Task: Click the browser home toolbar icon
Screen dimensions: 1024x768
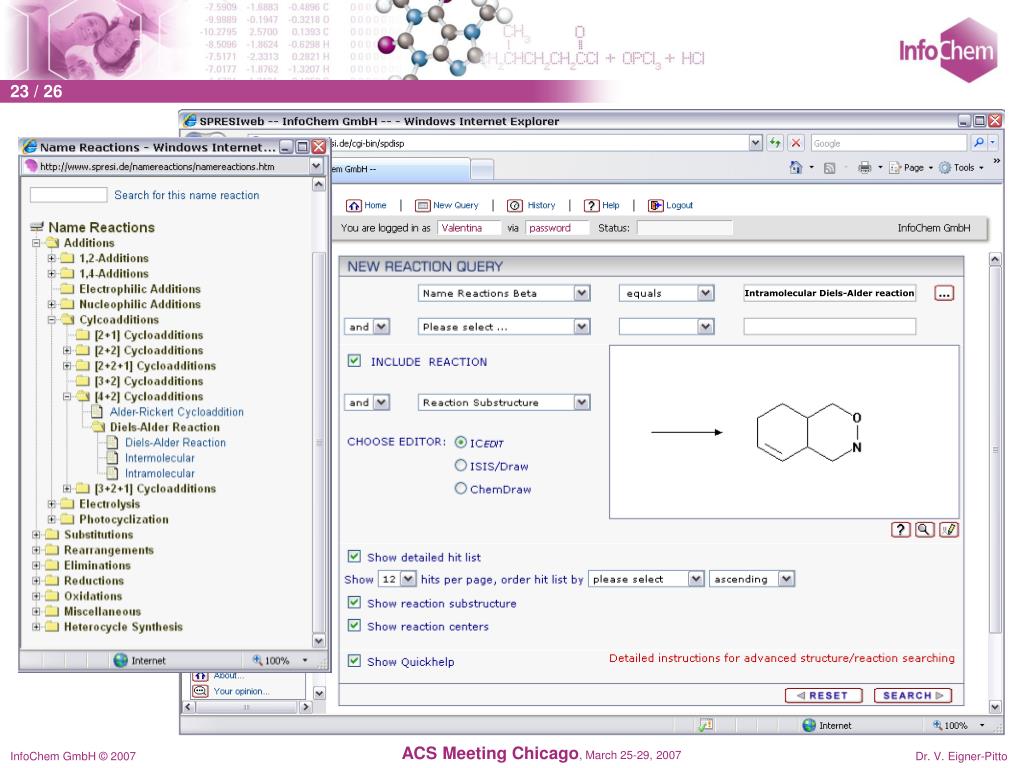Action: (795, 168)
